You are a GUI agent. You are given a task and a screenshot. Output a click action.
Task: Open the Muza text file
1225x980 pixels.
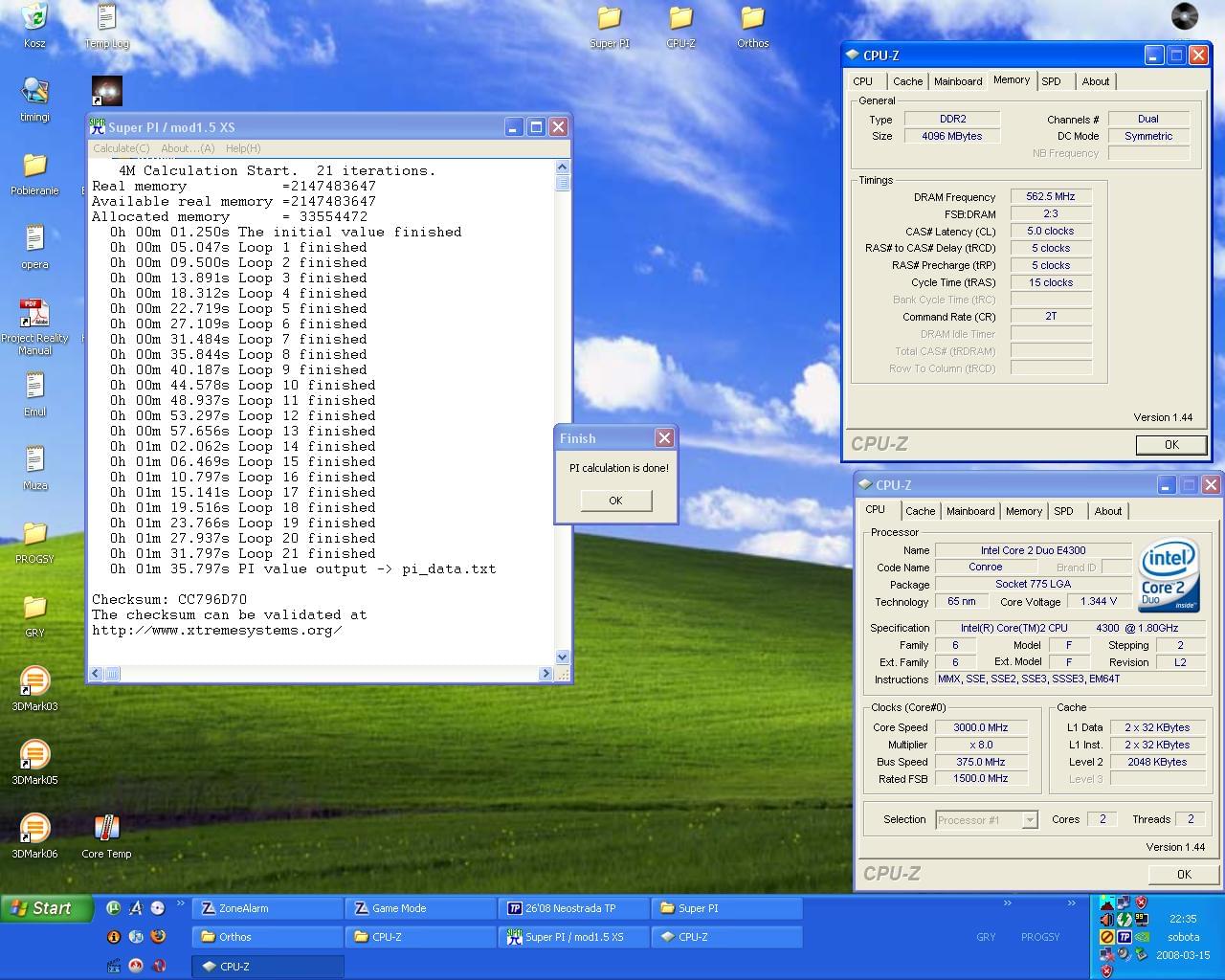34,467
